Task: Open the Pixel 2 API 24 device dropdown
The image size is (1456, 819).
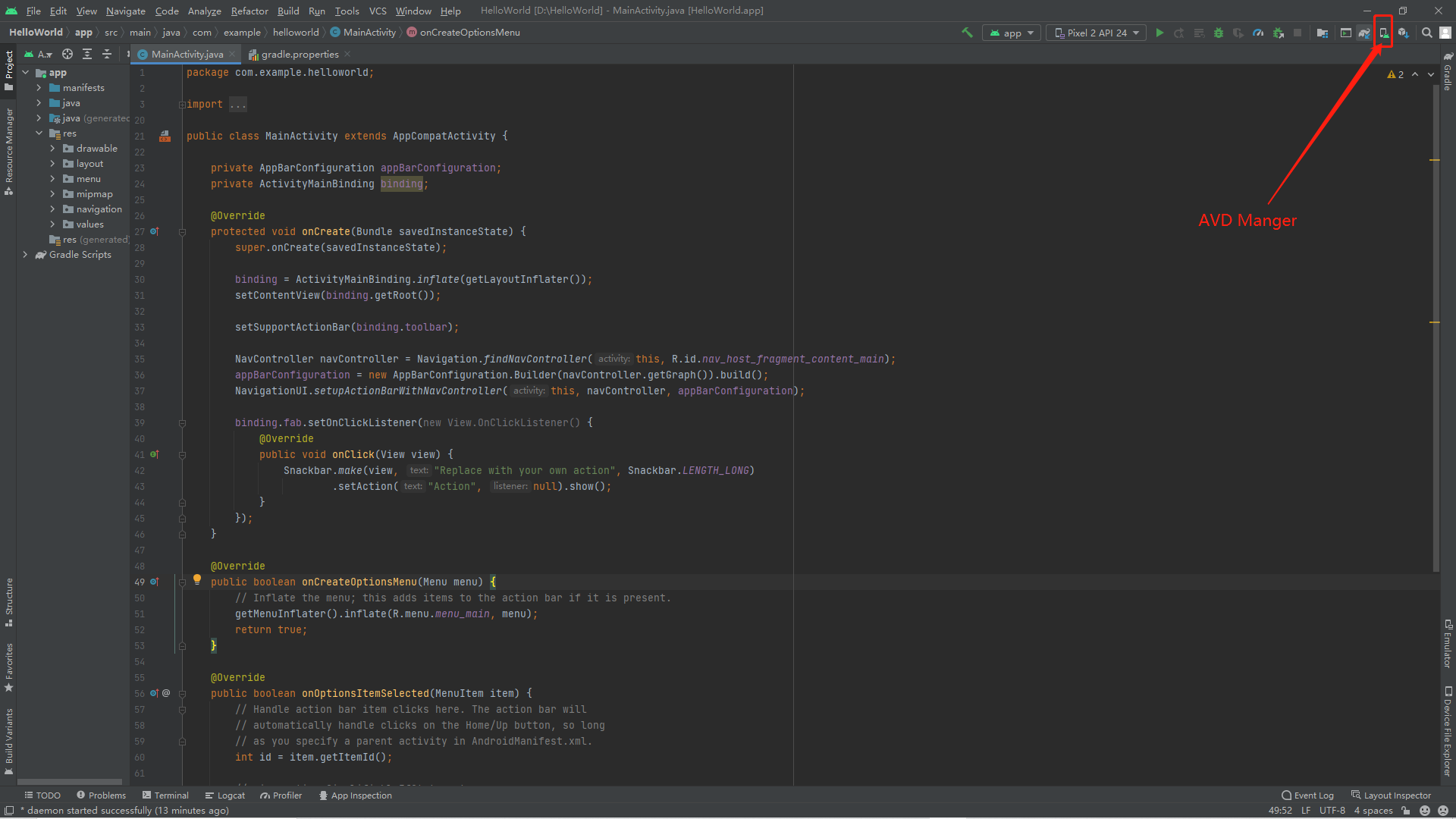Action: 1095,33
